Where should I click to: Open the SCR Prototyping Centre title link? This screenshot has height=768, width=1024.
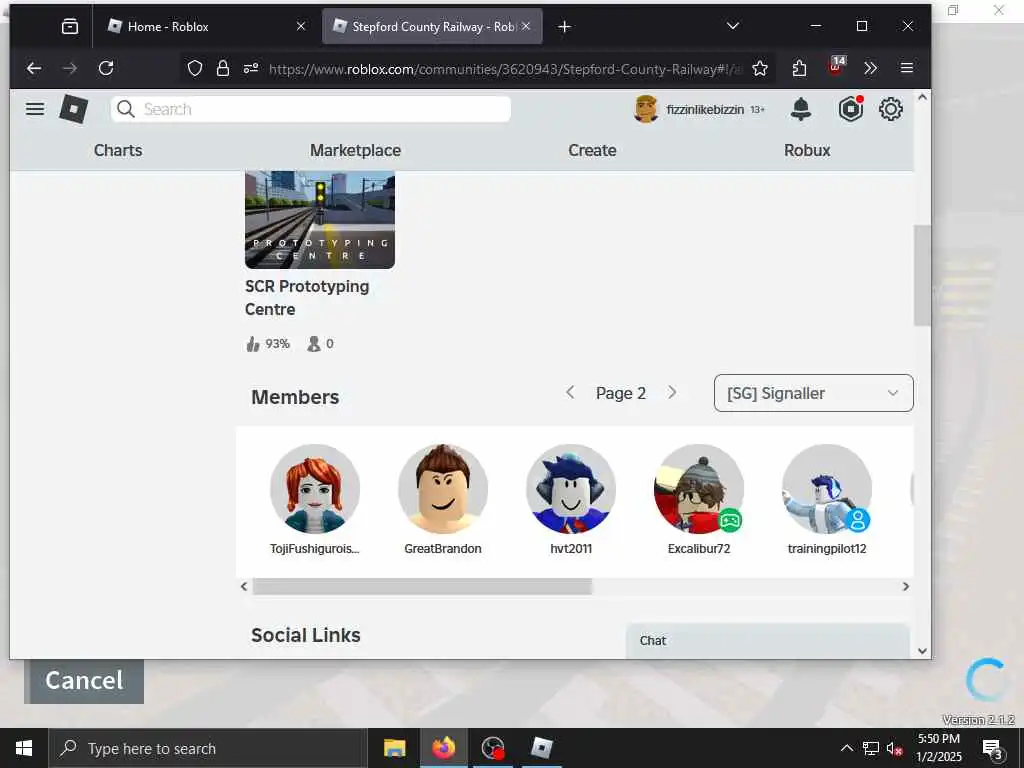click(307, 298)
